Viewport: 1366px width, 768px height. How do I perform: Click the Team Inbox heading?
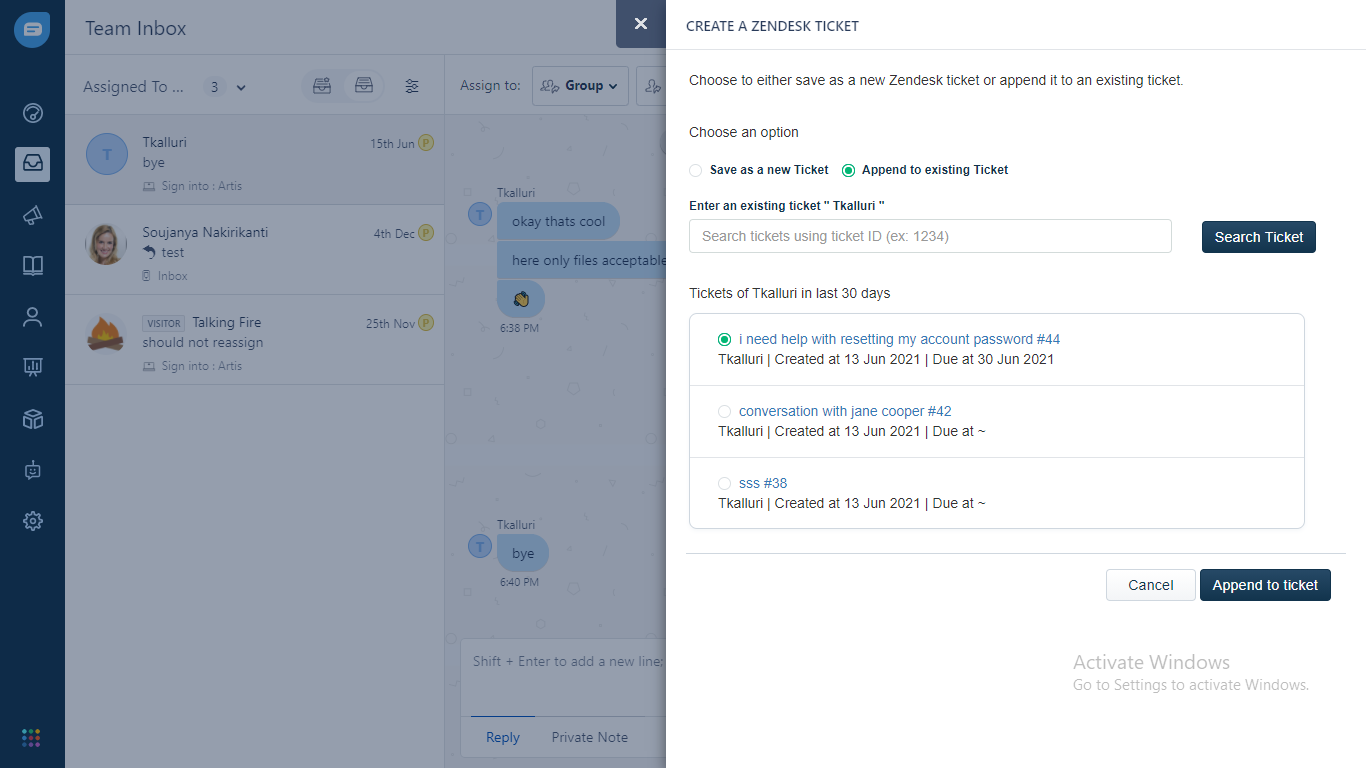coord(136,28)
